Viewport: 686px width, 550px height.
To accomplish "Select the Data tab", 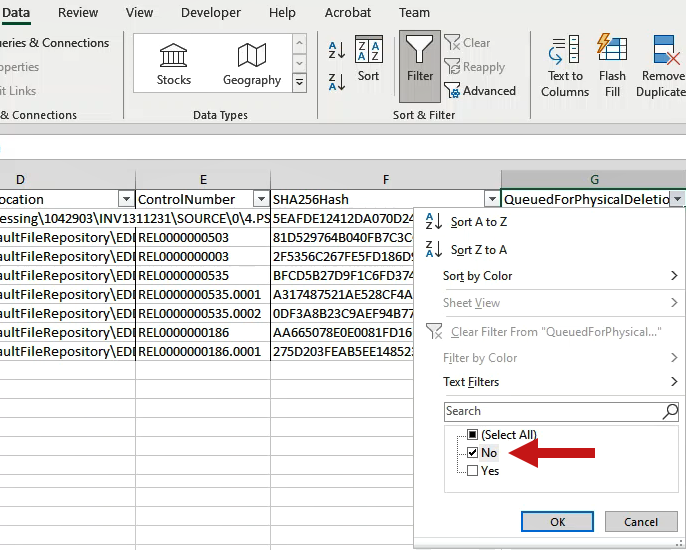I will coord(16,13).
